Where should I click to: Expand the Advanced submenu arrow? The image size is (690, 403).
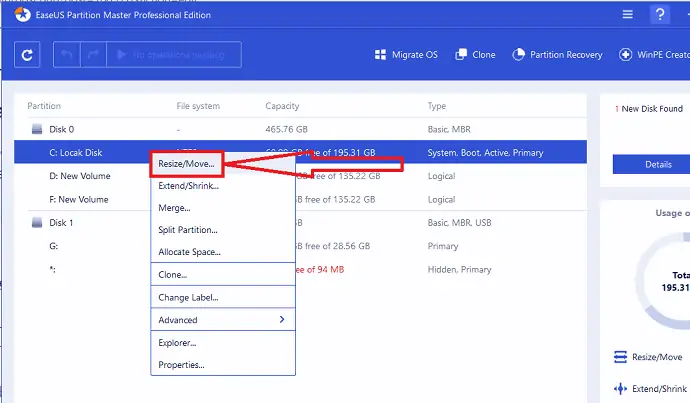click(282, 319)
